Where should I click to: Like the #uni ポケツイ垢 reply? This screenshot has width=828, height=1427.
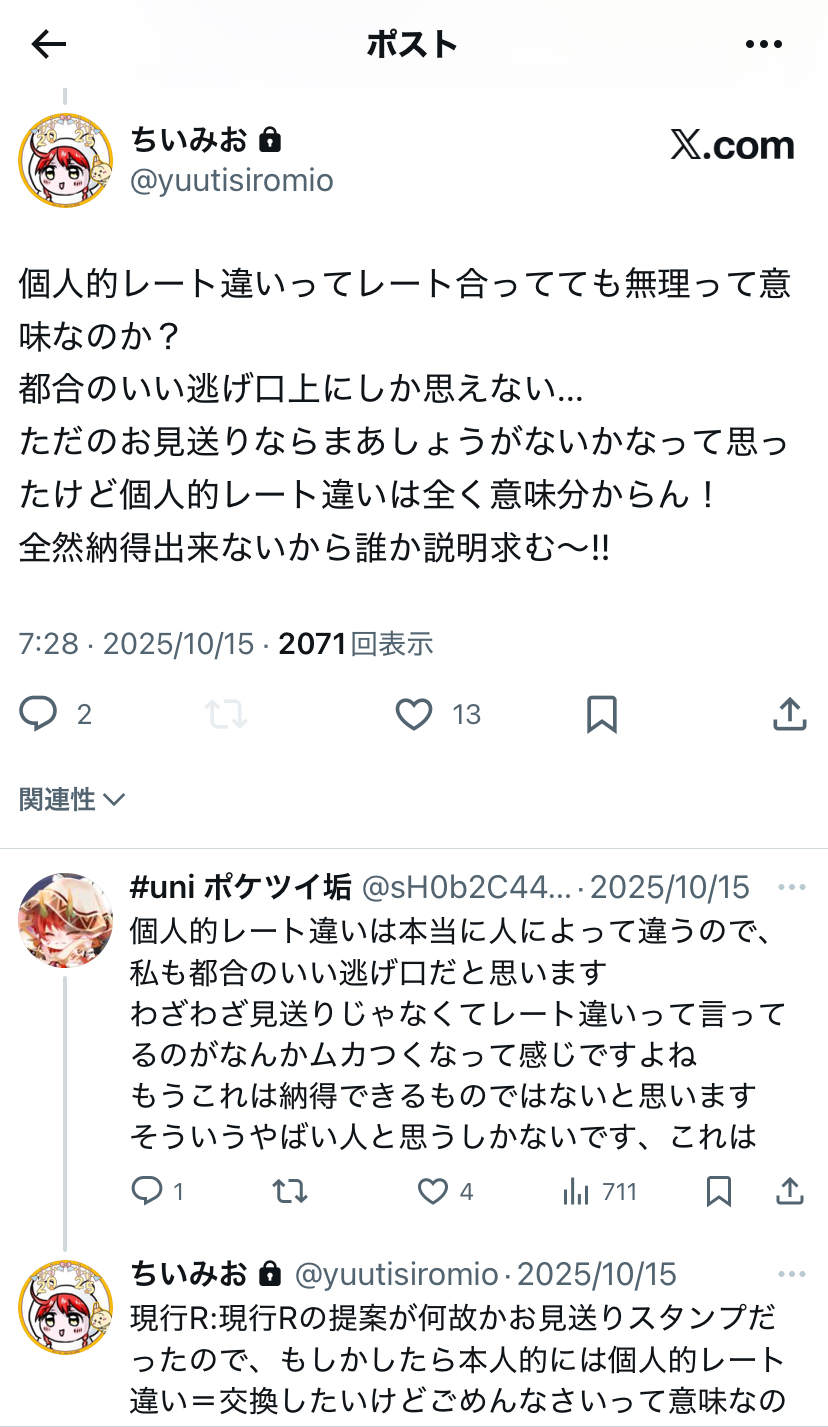tap(432, 1191)
